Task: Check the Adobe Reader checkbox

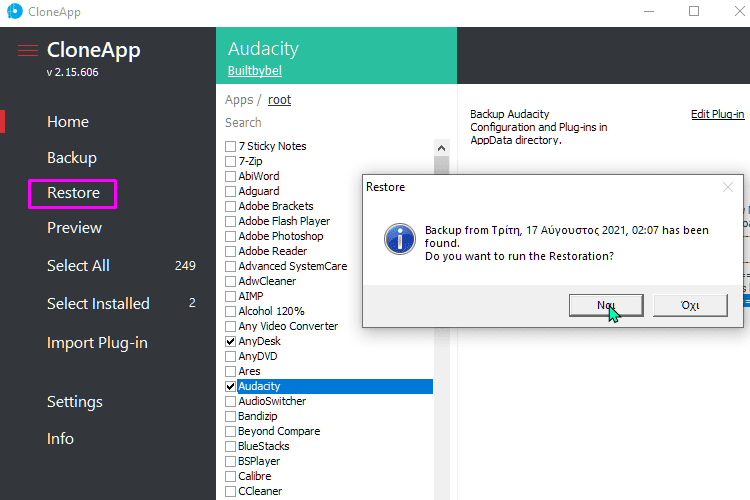Action: pos(231,251)
